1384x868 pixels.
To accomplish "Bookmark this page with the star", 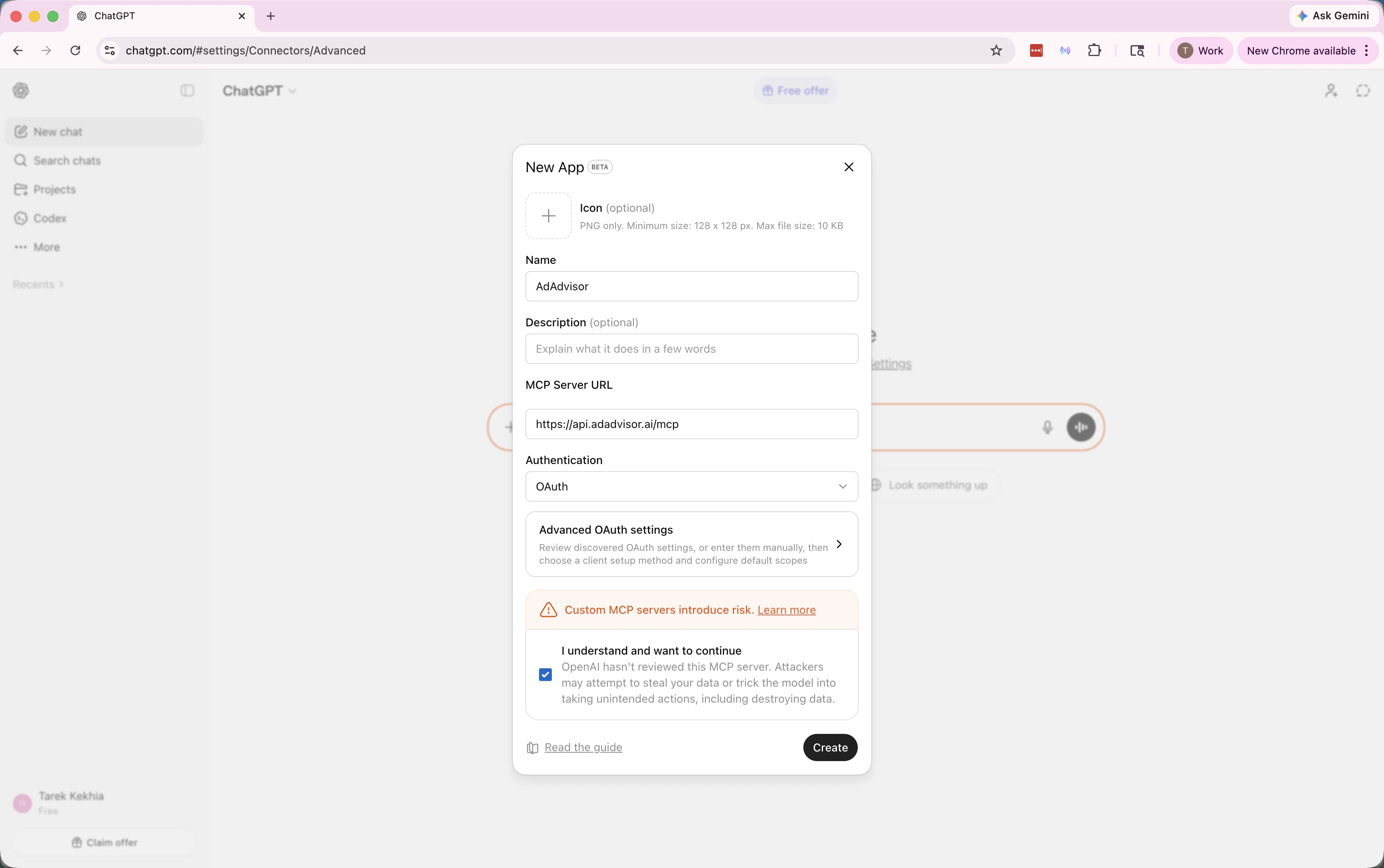I will [996, 50].
